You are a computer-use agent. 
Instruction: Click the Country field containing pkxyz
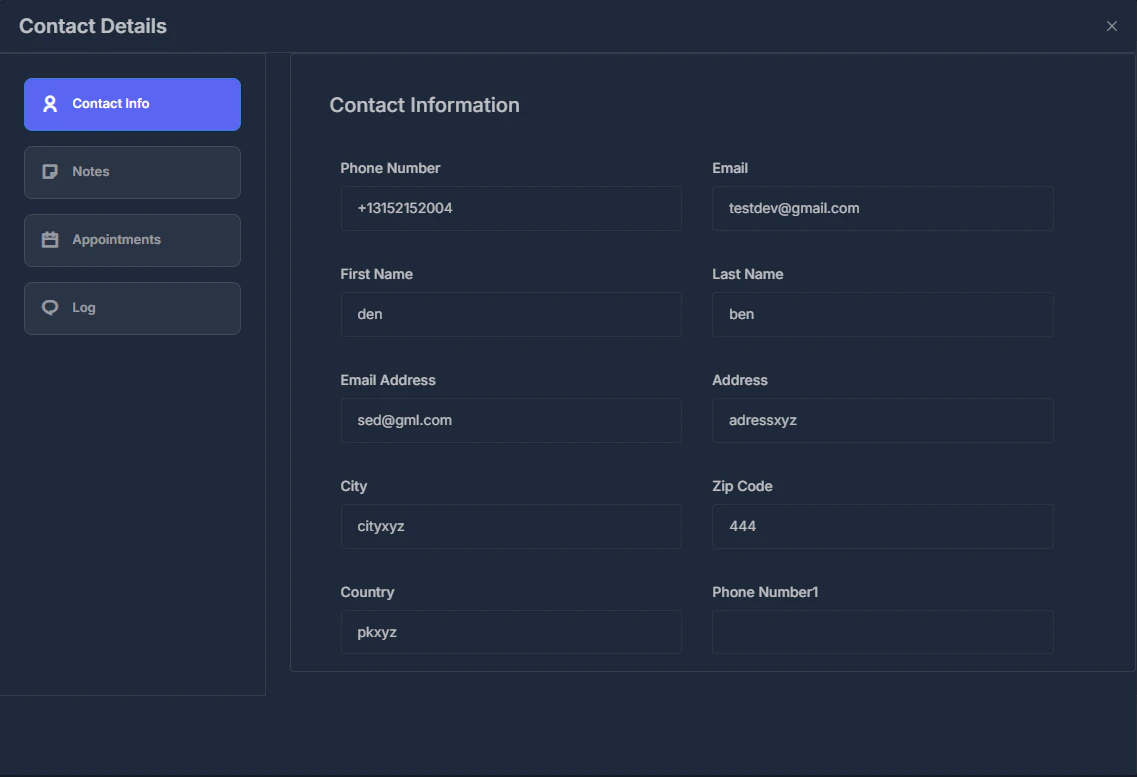pos(511,632)
